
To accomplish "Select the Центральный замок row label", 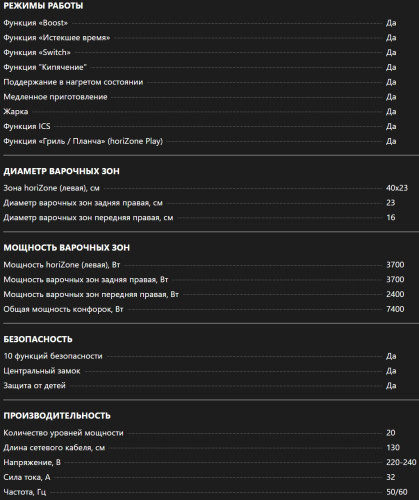I will pyautogui.click(x=42, y=371).
